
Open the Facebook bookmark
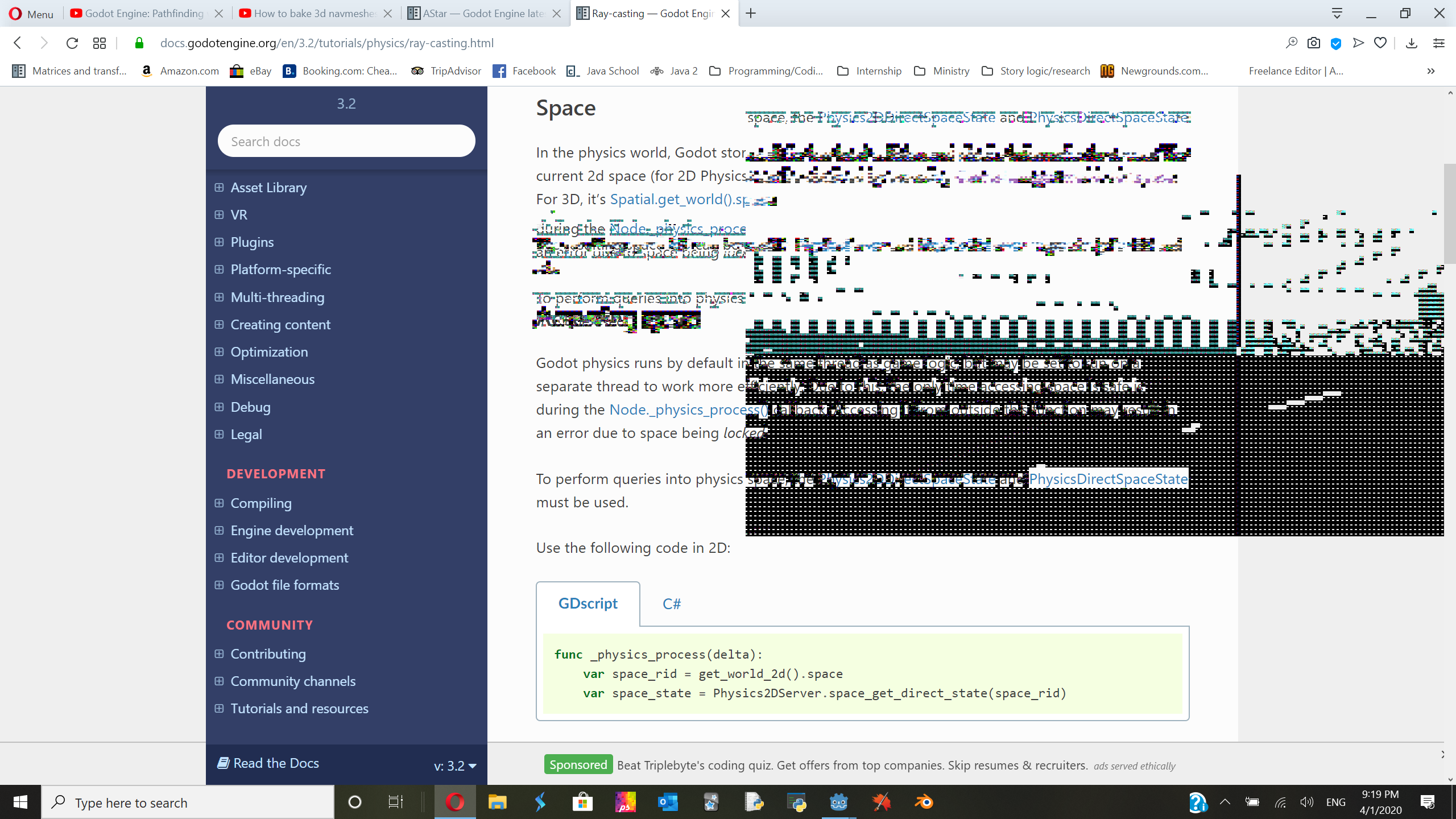click(x=524, y=71)
